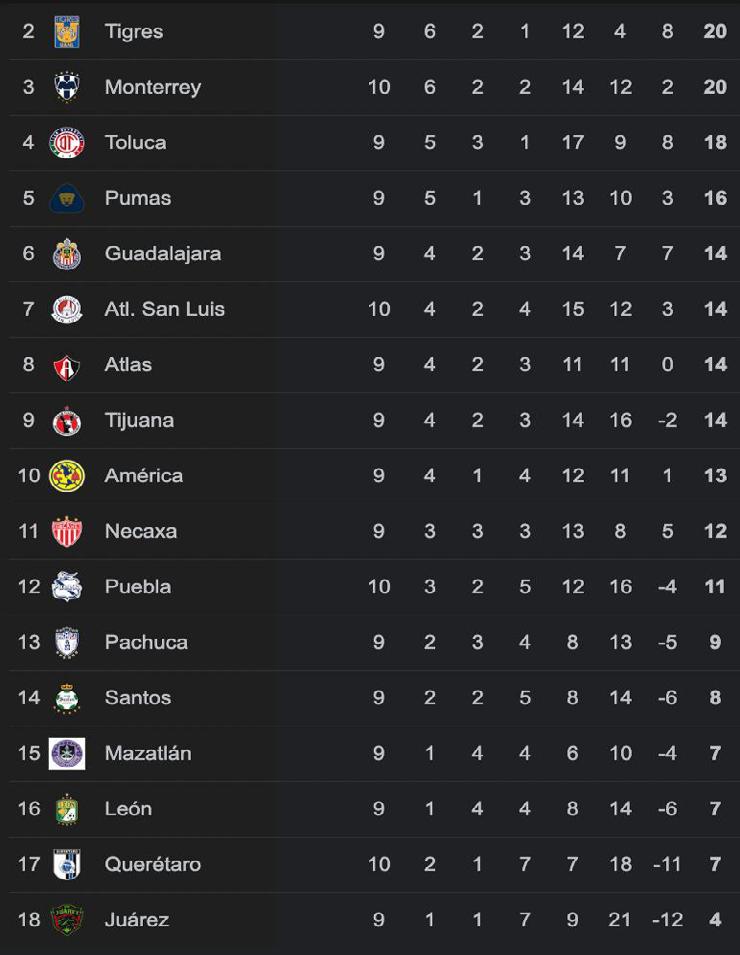Click the Necaxa team badge
This screenshot has width=740, height=955.
click(x=67, y=531)
